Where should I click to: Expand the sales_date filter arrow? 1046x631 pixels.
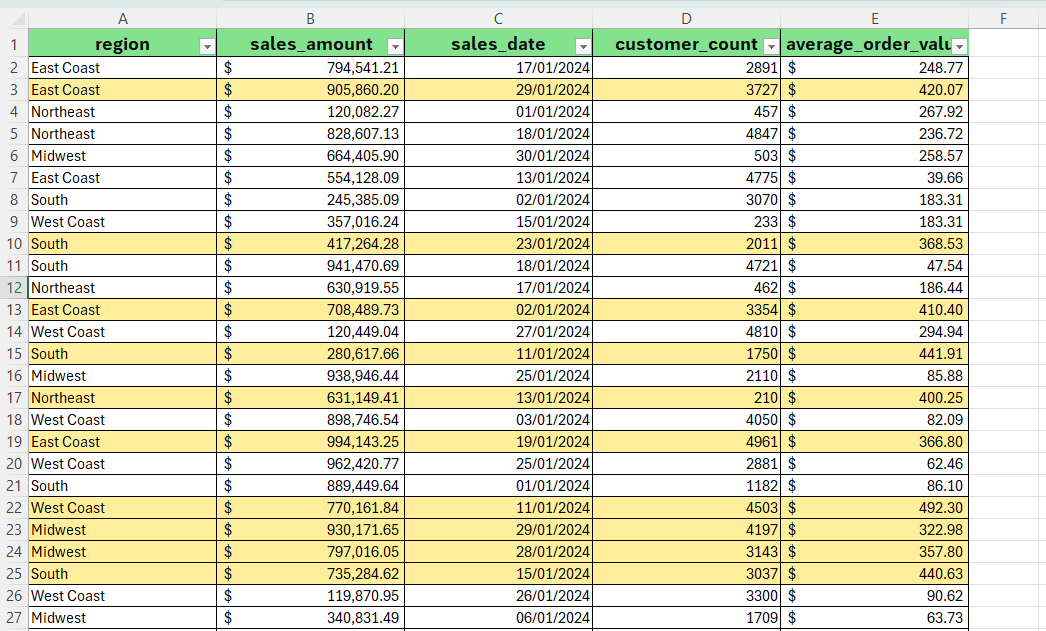pos(583,46)
